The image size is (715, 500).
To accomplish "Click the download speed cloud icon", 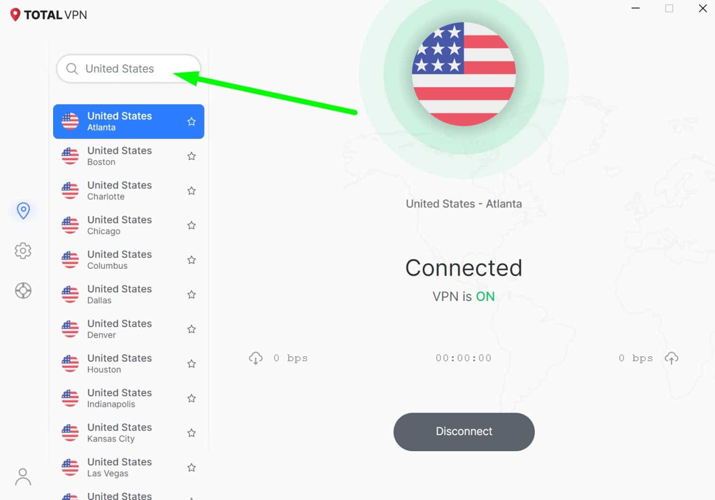I will pos(255,358).
